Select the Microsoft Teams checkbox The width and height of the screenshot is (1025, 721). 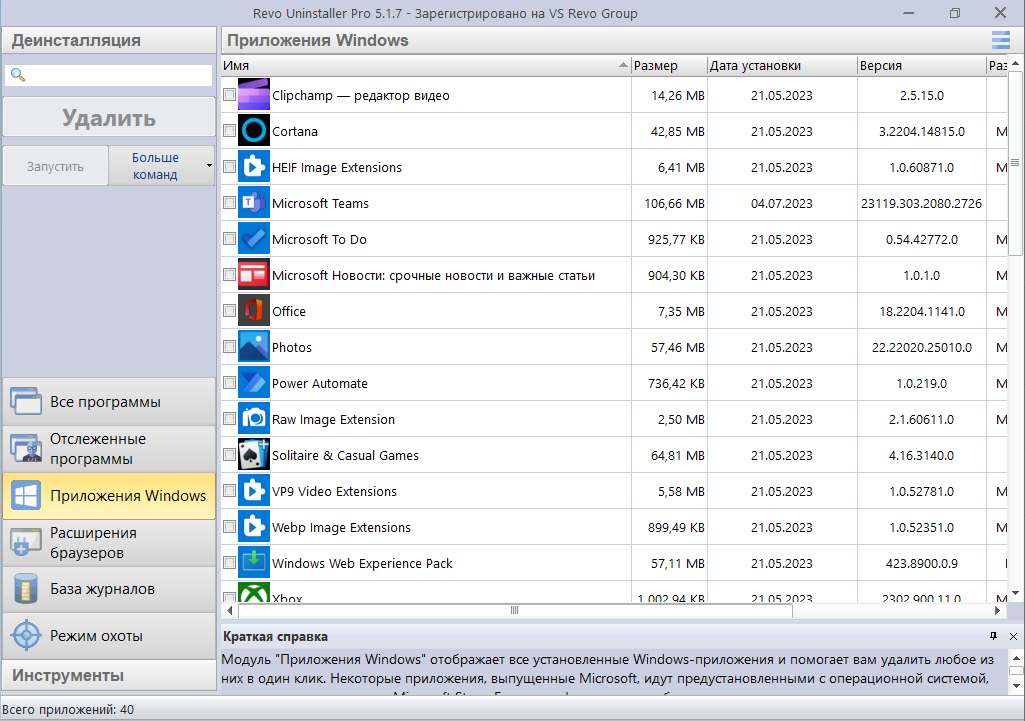pos(229,203)
